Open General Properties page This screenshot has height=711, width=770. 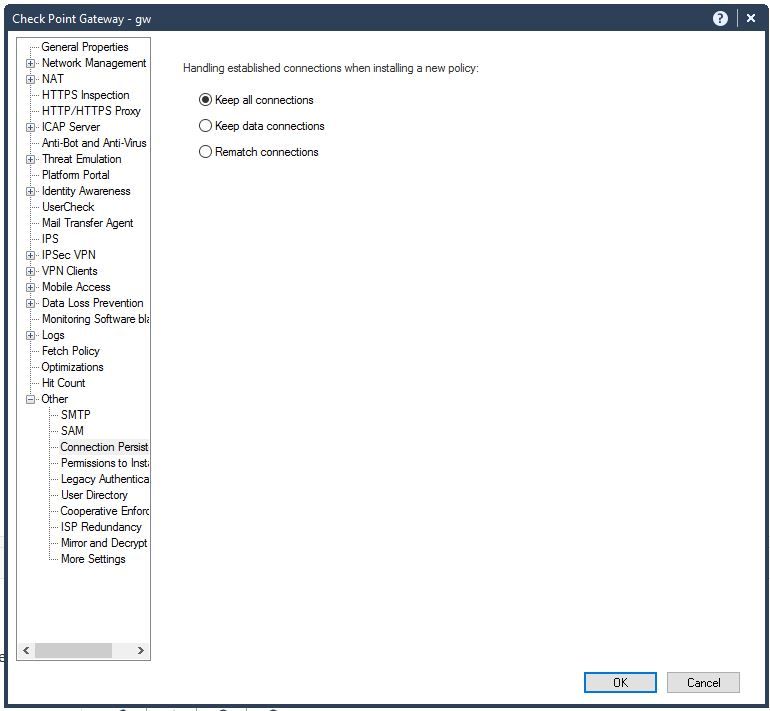pos(85,47)
